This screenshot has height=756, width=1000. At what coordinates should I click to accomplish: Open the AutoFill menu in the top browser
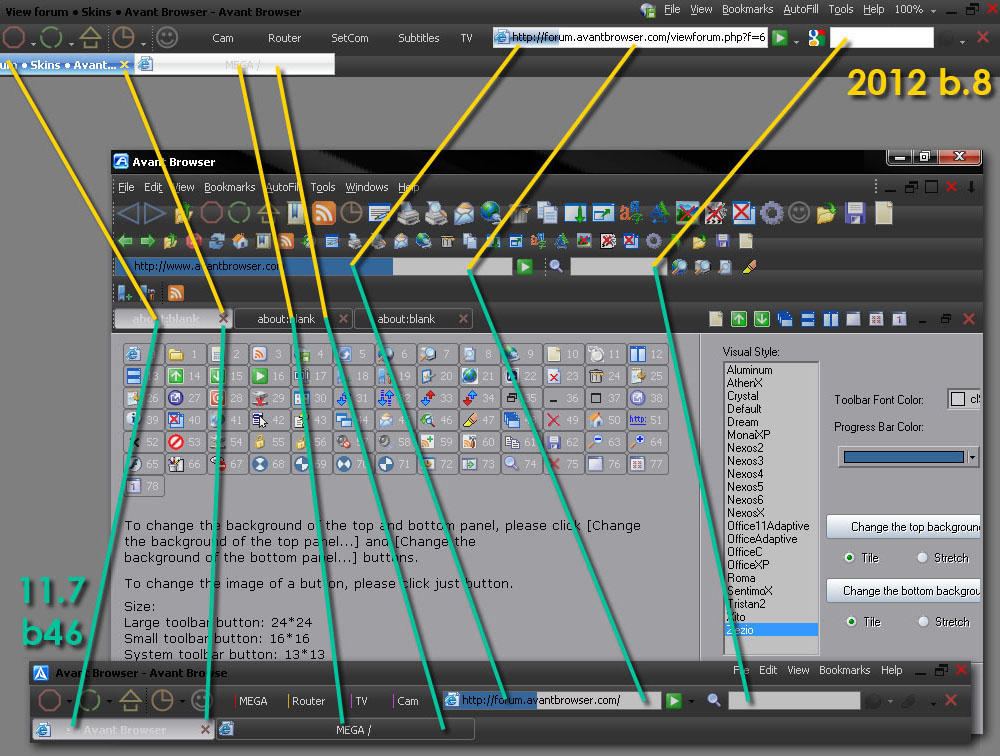(x=800, y=10)
